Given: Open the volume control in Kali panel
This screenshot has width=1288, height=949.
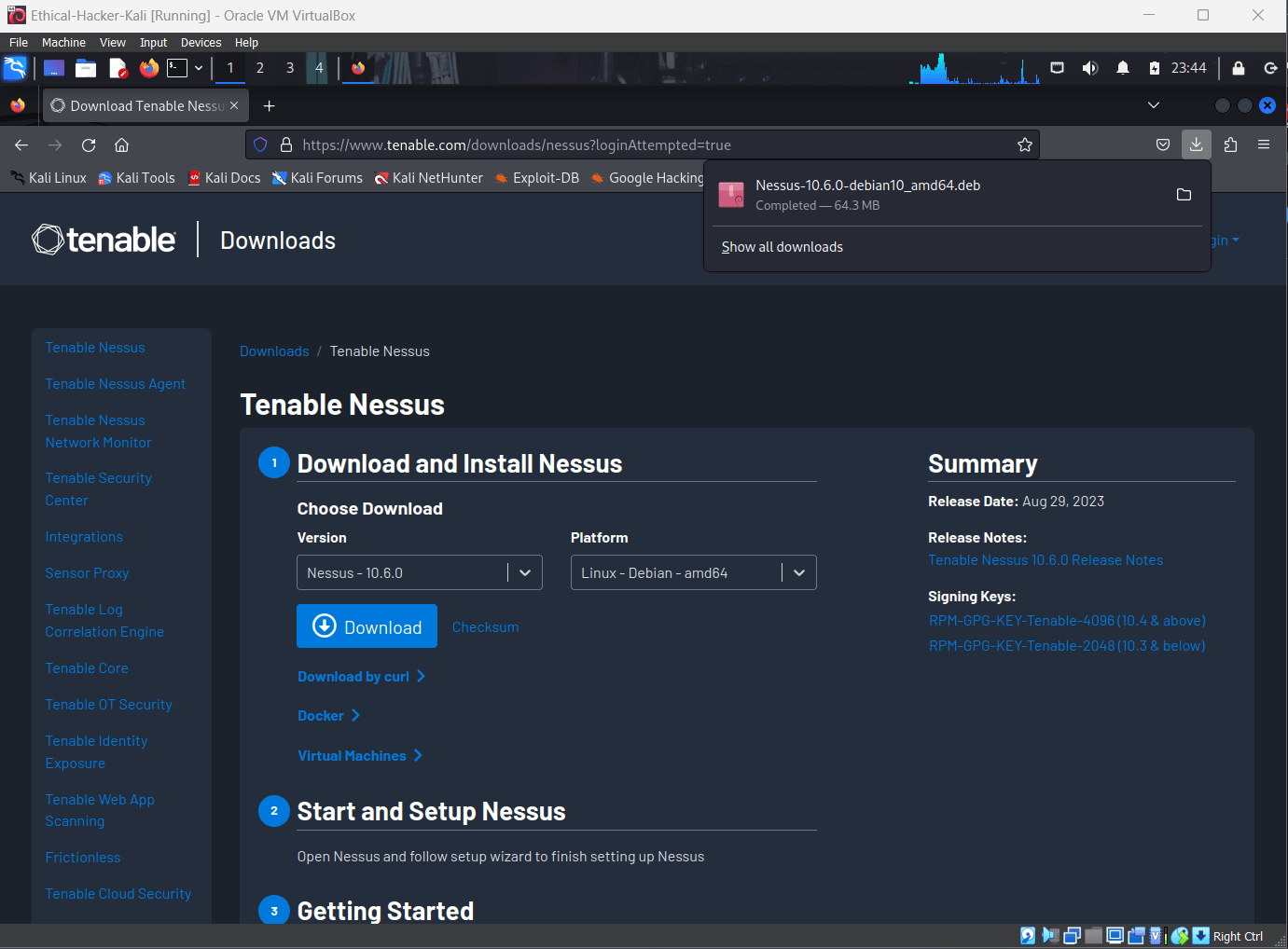Looking at the screenshot, I should 1089,68.
